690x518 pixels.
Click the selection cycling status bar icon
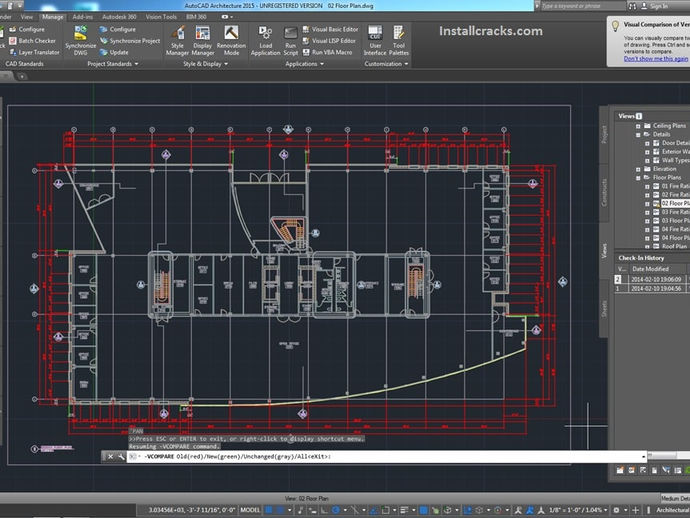[x=435, y=510]
